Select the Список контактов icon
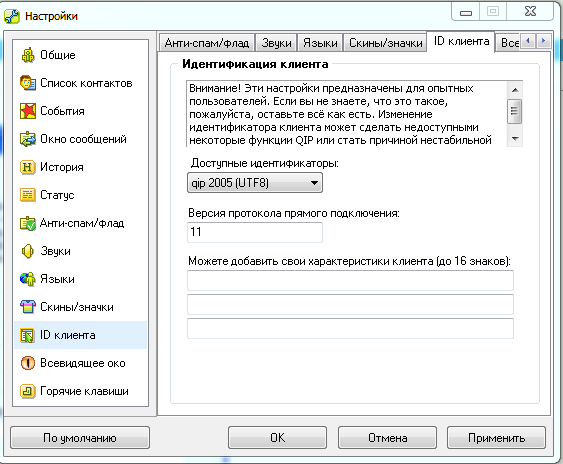The height and width of the screenshot is (464, 563). click(x=28, y=83)
